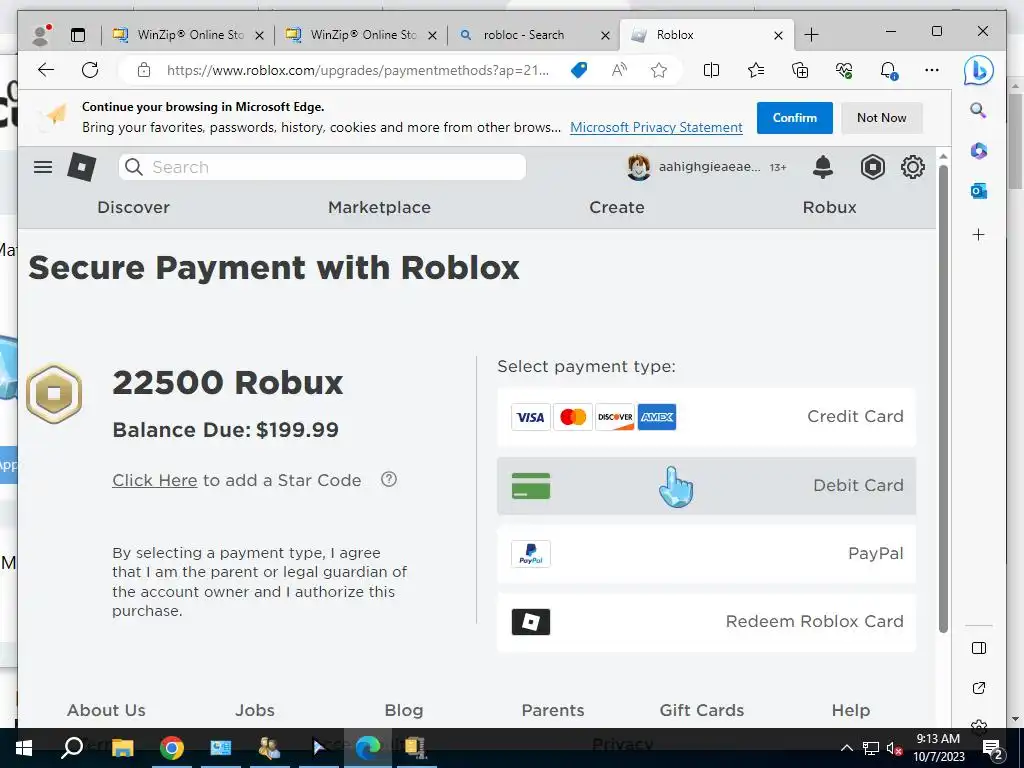Open Blog footer link
The height and width of the screenshot is (768, 1024).
[x=404, y=710]
